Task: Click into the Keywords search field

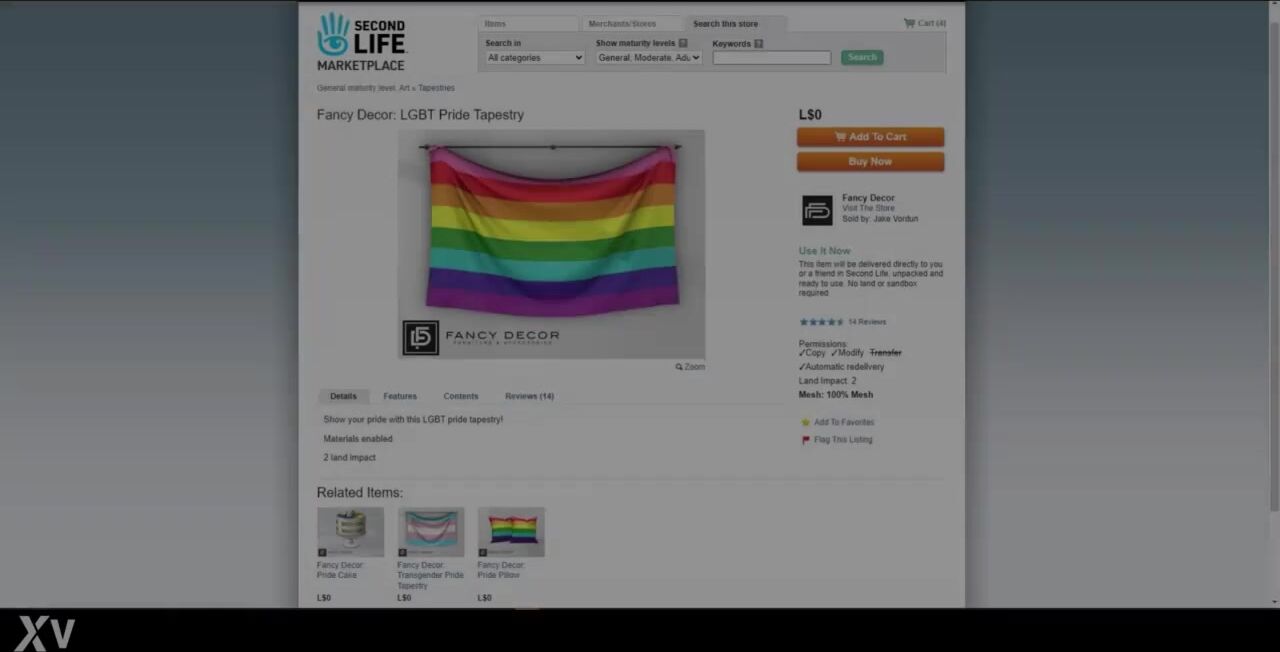Action: (x=771, y=58)
